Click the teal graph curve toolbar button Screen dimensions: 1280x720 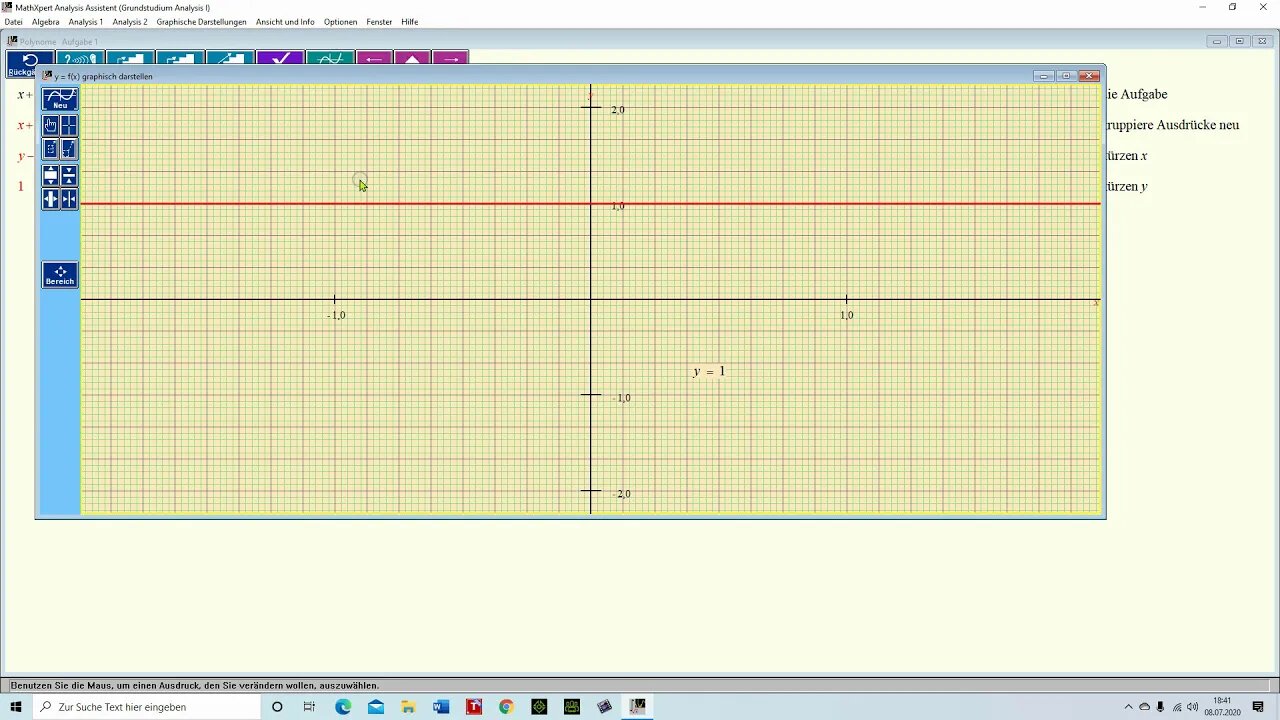pyautogui.click(x=330, y=59)
